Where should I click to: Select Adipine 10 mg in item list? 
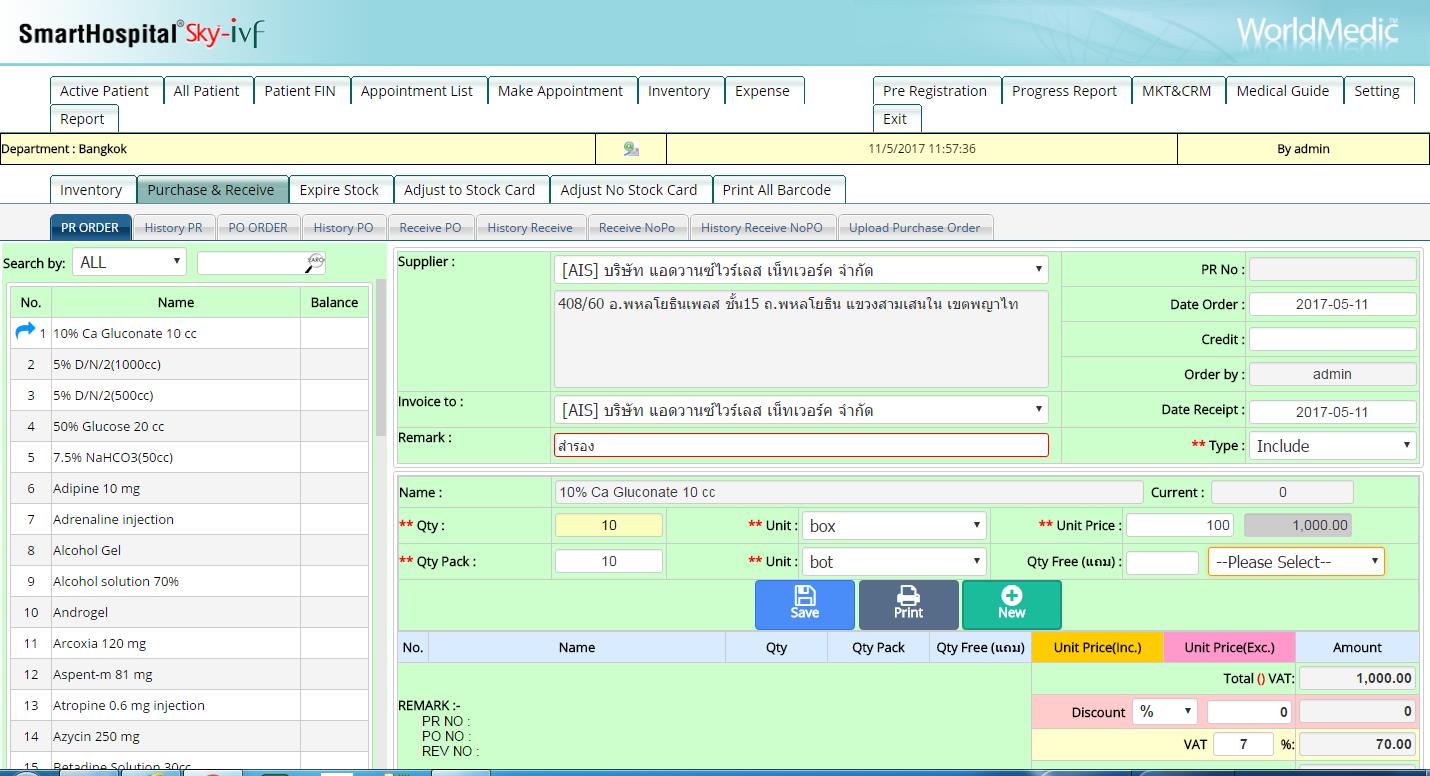click(x=189, y=488)
